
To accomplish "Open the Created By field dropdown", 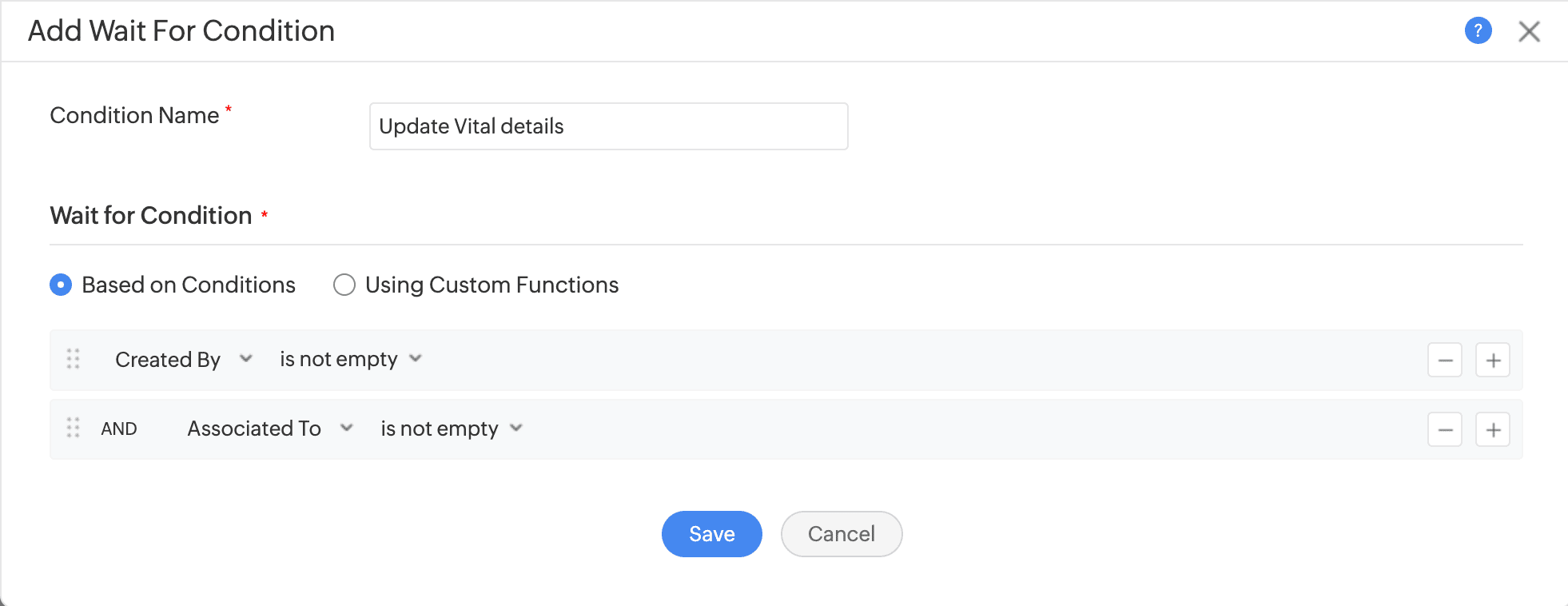I will [x=183, y=359].
